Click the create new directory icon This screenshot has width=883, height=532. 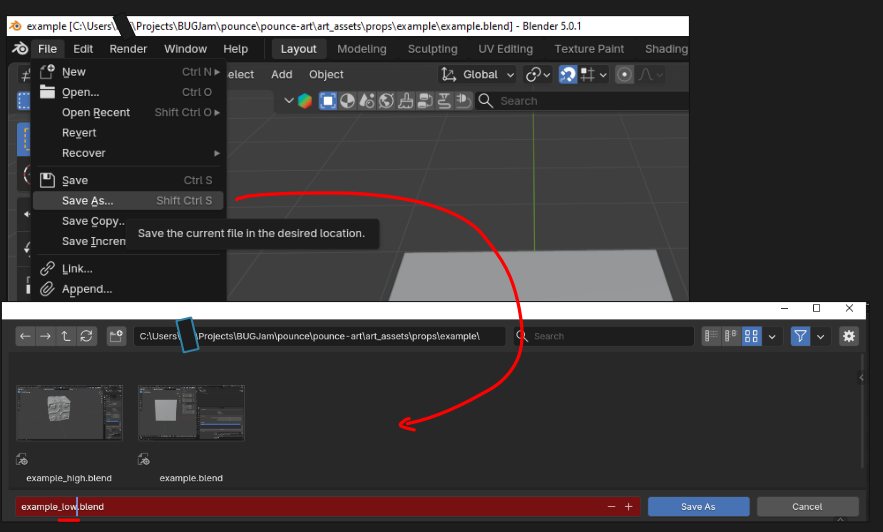tap(116, 337)
